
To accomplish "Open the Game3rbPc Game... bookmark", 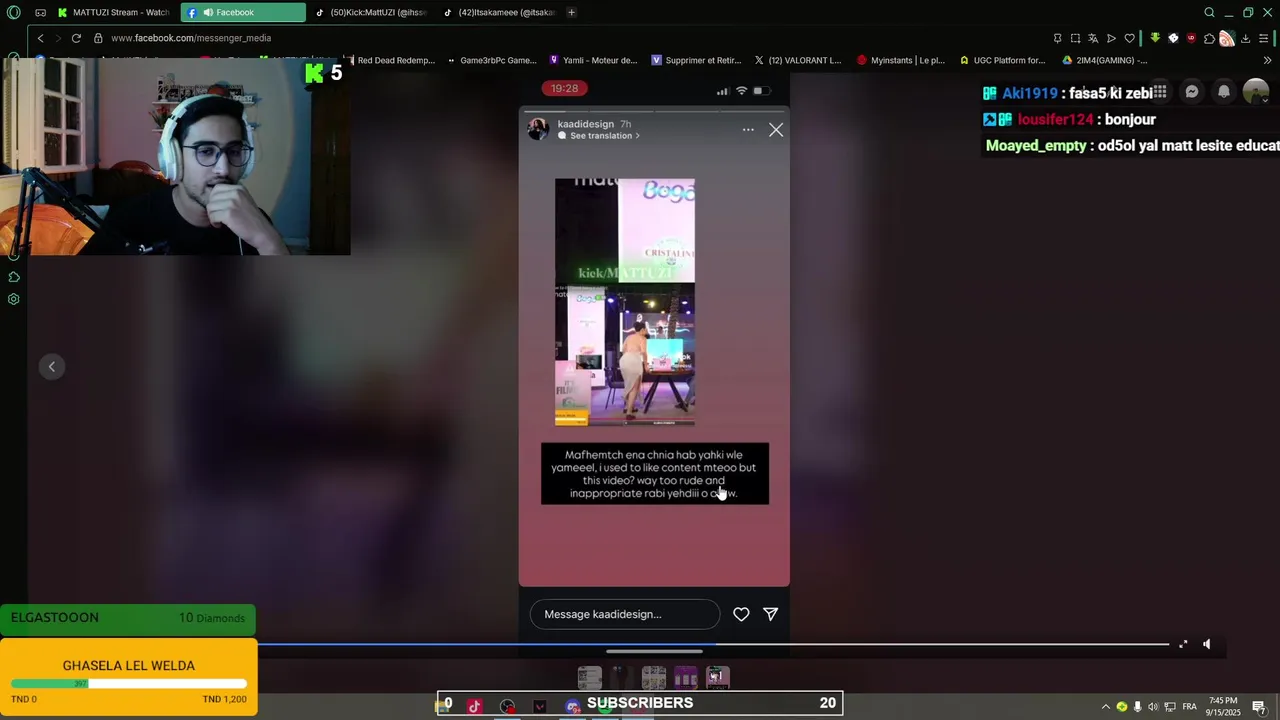I will coord(492,60).
